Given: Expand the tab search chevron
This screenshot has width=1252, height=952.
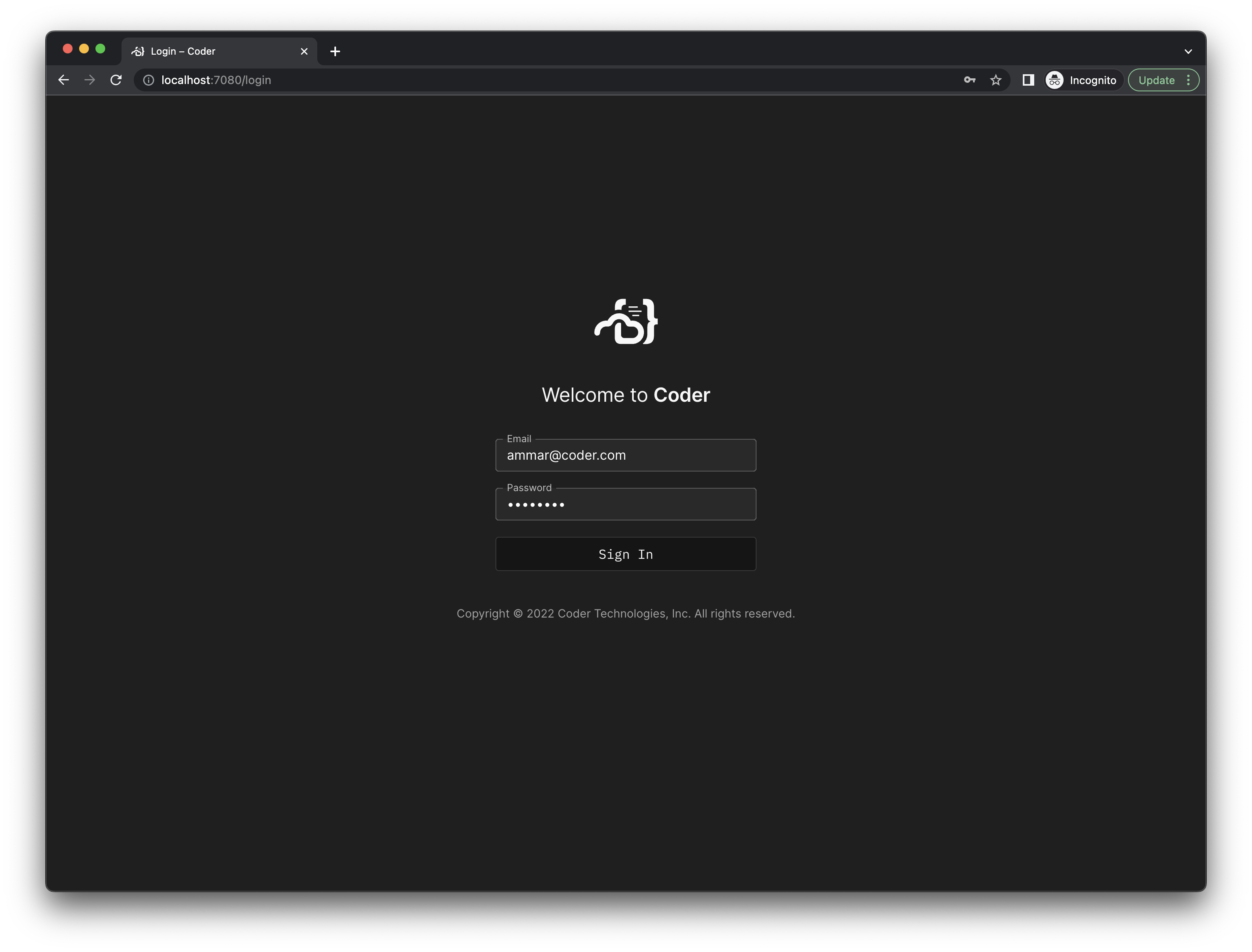Looking at the screenshot, I should pyautogui.click(x=1188, y=51).
